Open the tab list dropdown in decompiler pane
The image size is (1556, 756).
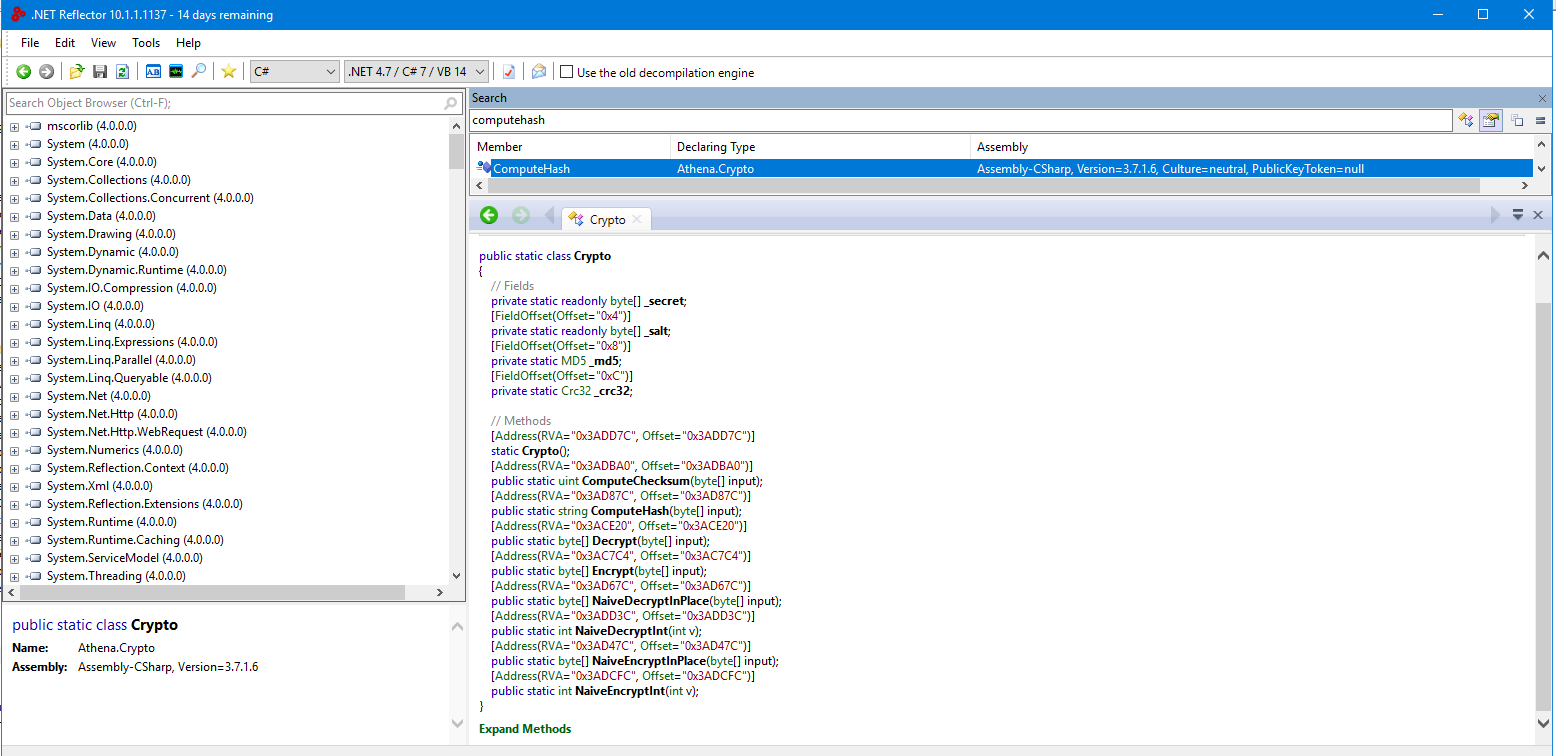coord(1518,215)
